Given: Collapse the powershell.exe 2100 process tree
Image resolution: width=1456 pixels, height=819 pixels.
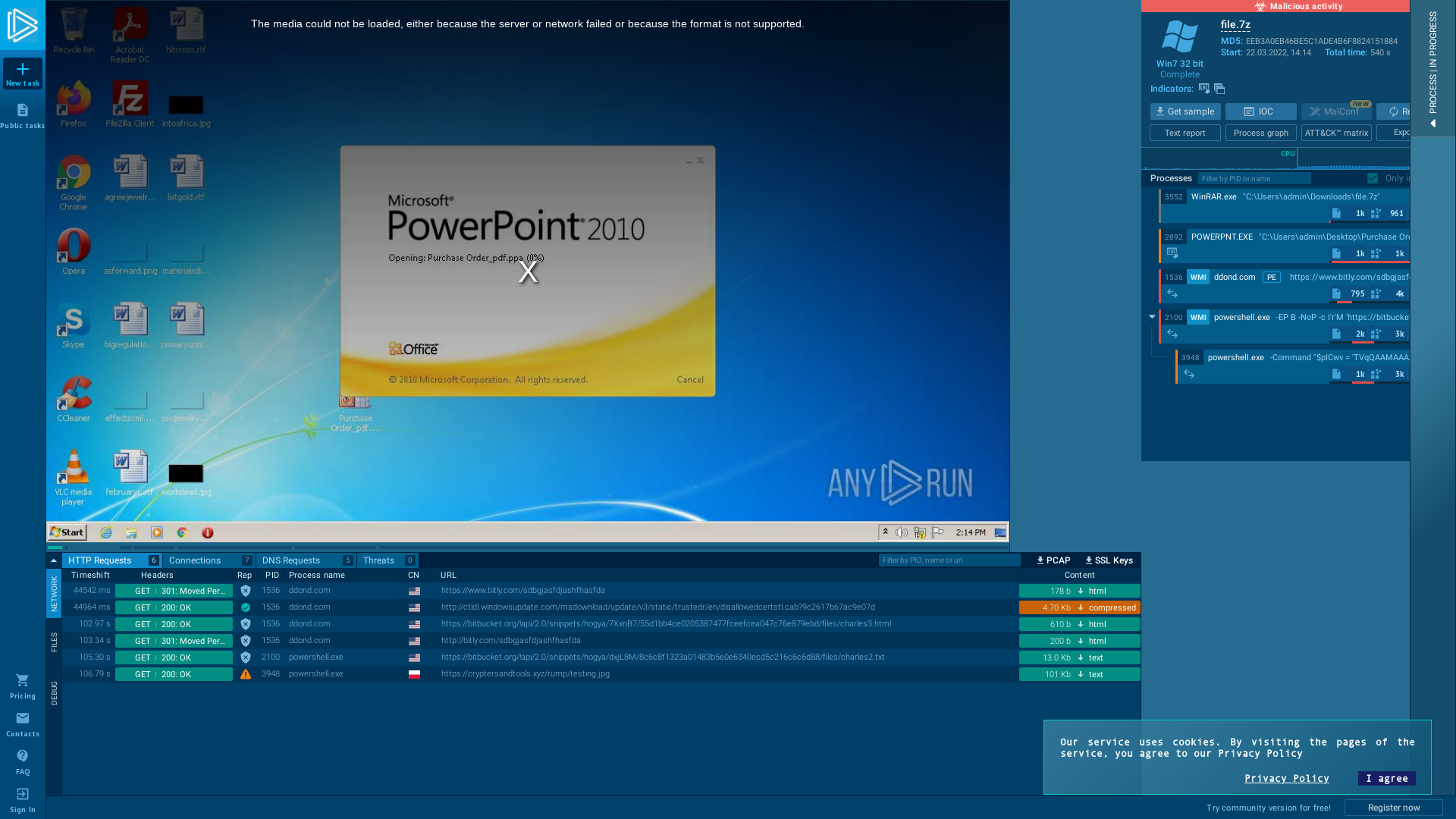Looking at the screenshot, I should (1152, 317).
